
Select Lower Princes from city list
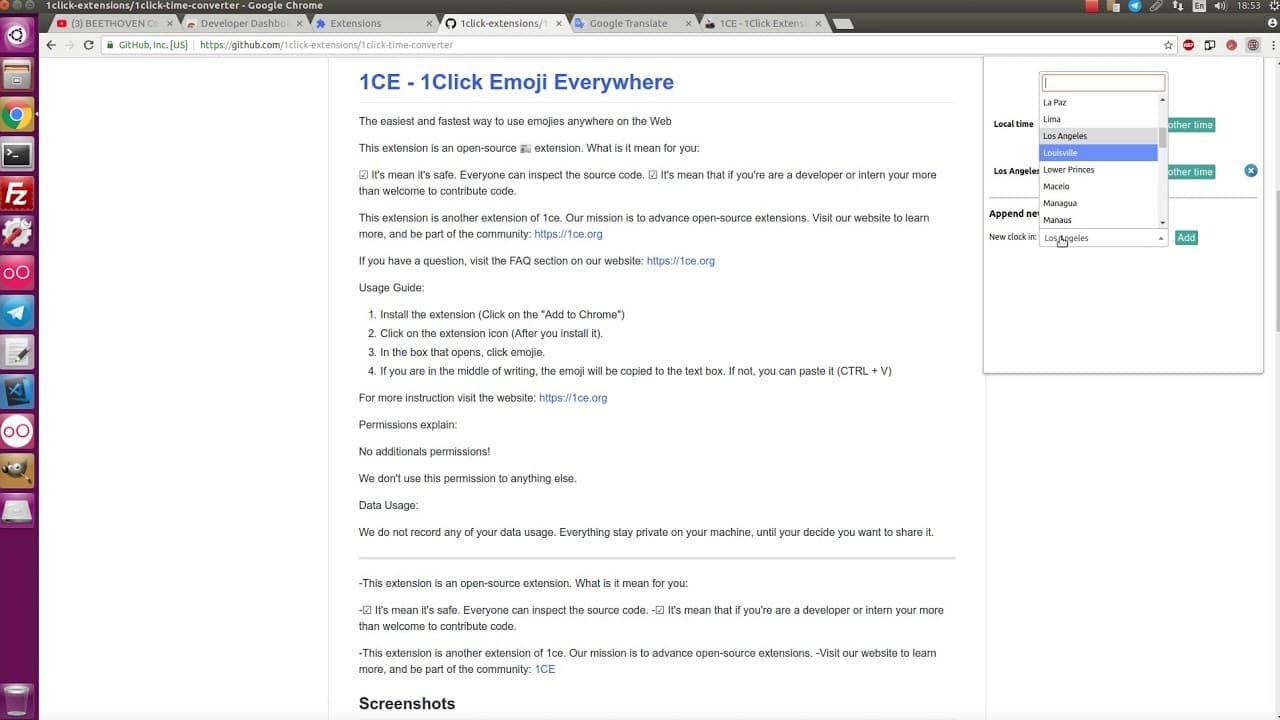pos(1098,170)
